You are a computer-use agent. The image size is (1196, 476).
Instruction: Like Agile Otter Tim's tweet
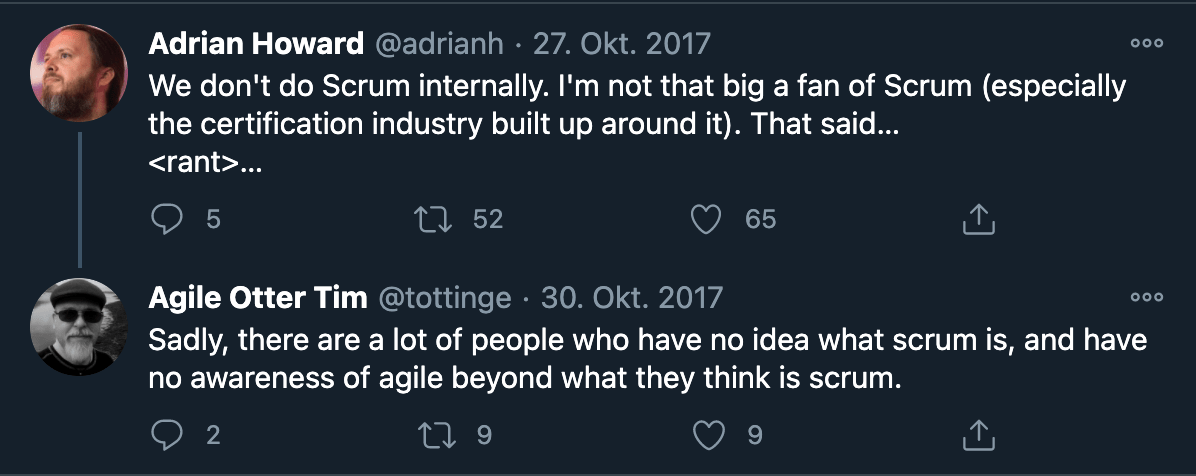pyautogui.click(x=707, y=434)
